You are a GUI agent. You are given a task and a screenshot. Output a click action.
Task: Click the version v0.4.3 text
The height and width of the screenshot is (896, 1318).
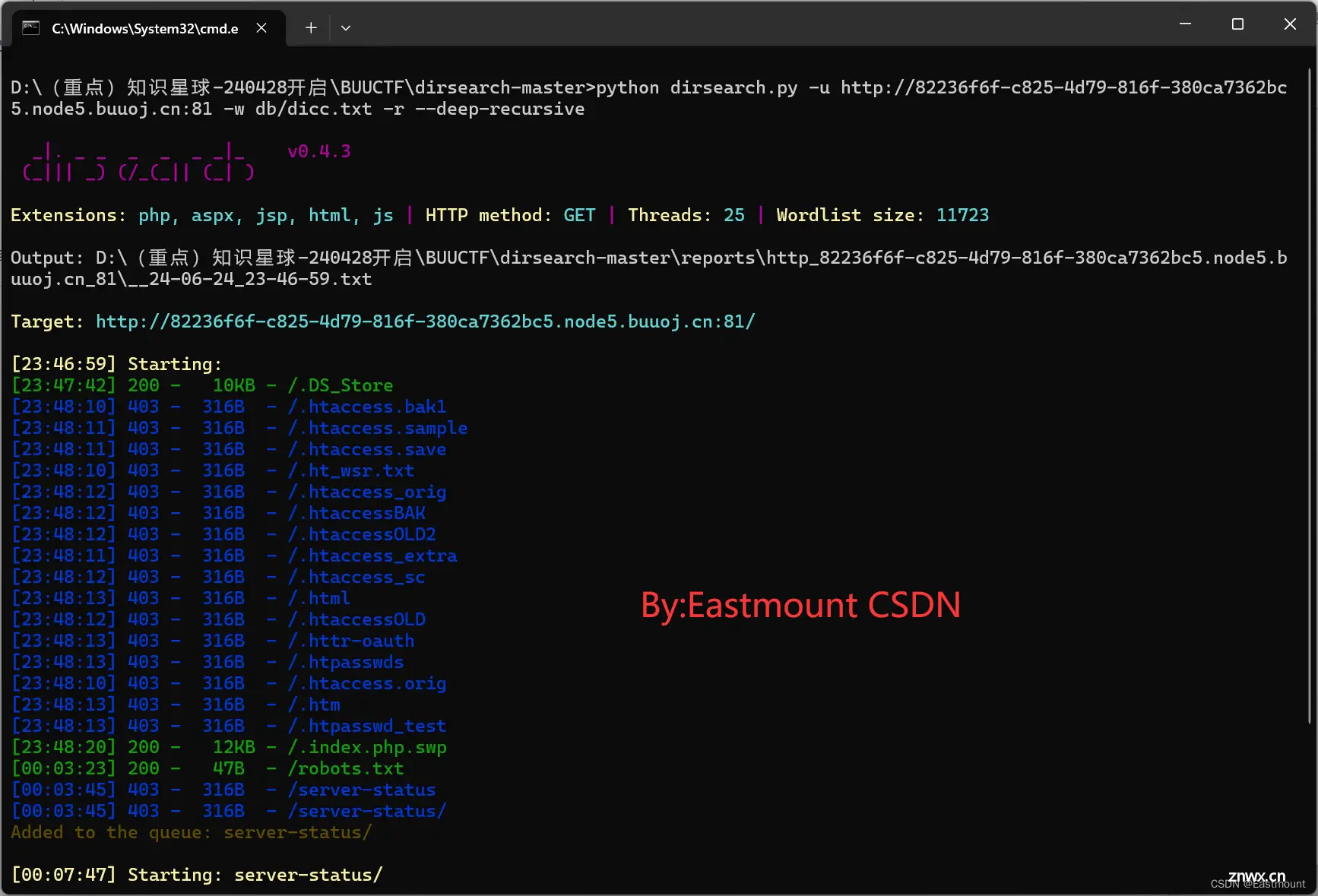(x=319, y=151)
